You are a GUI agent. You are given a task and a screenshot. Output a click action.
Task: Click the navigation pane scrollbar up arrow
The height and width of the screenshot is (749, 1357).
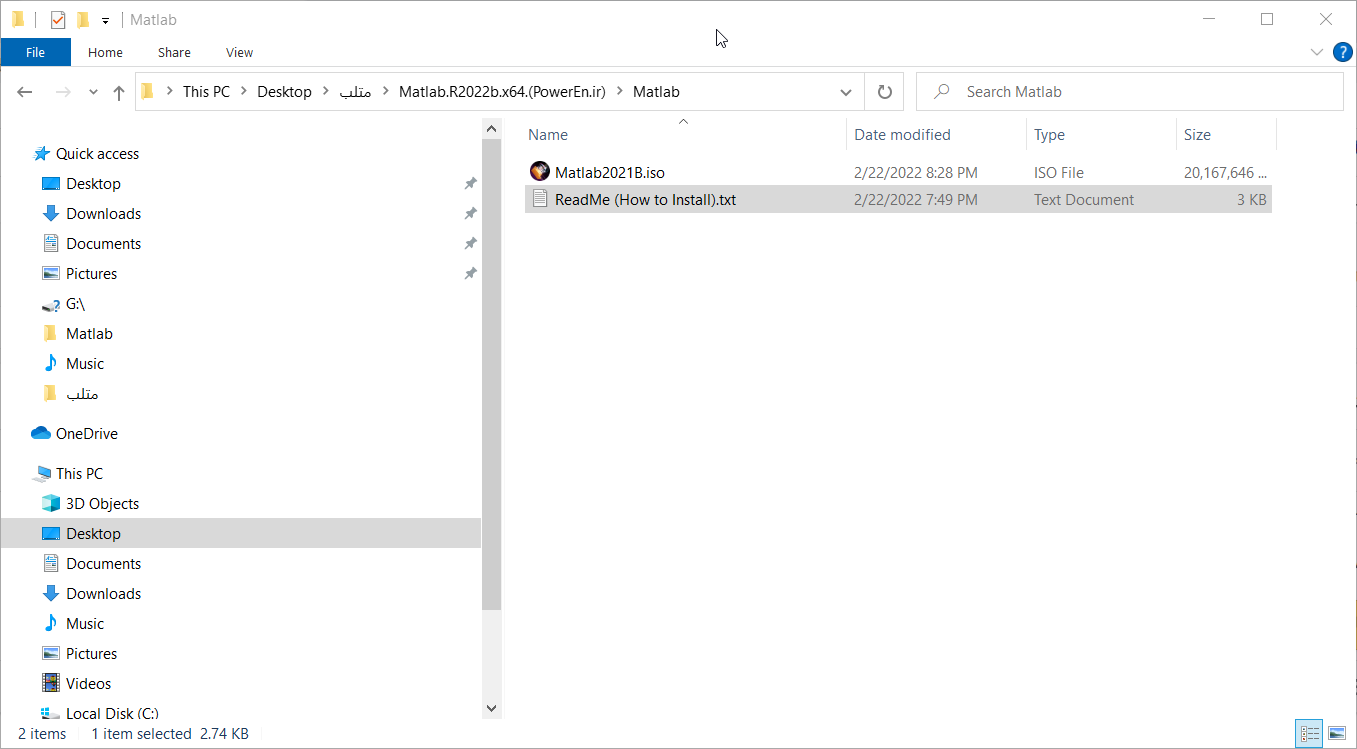click(x=491, y=129)
